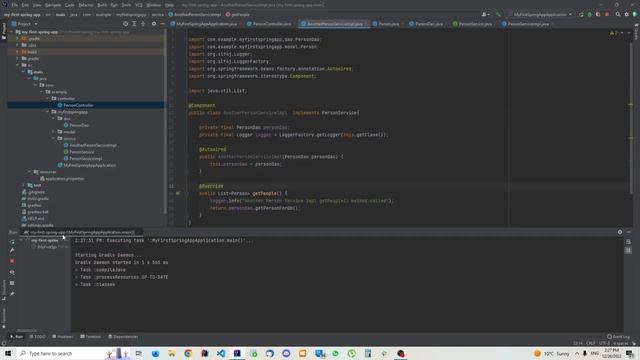The image size is (640, 360).
Task: Click the warnings indicator in editor corner
Action: [613, 33]
